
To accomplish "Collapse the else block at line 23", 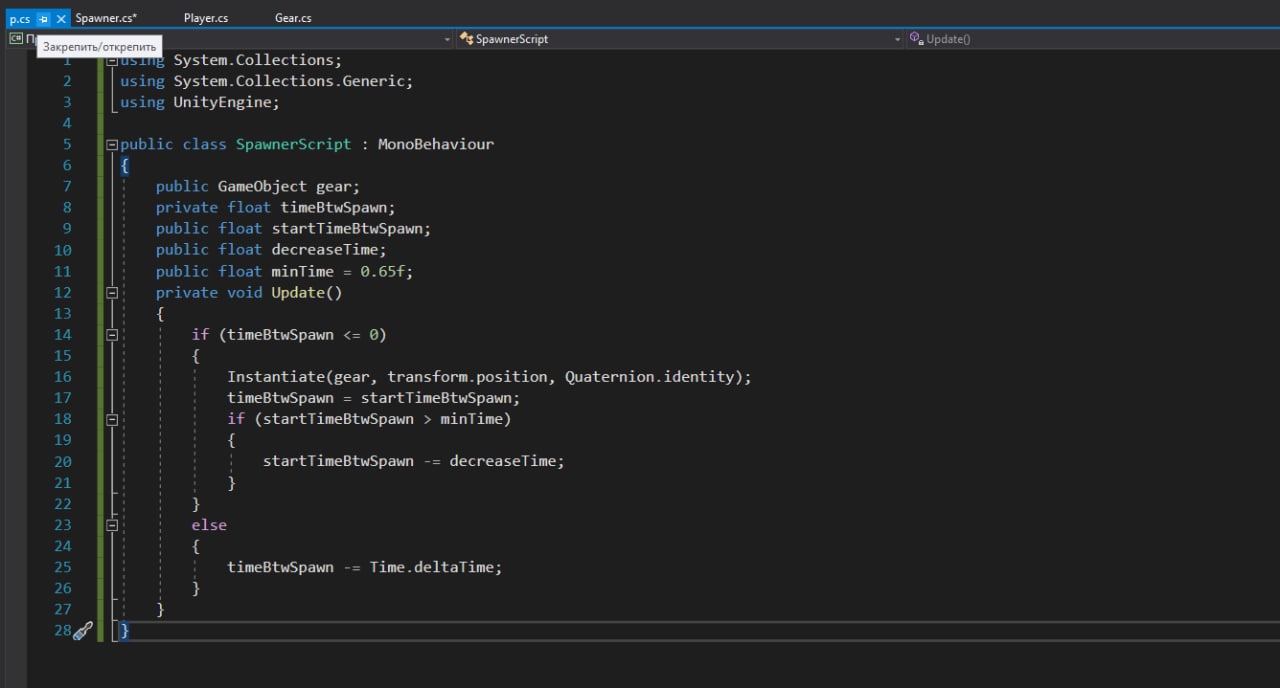I will point(112,525).
